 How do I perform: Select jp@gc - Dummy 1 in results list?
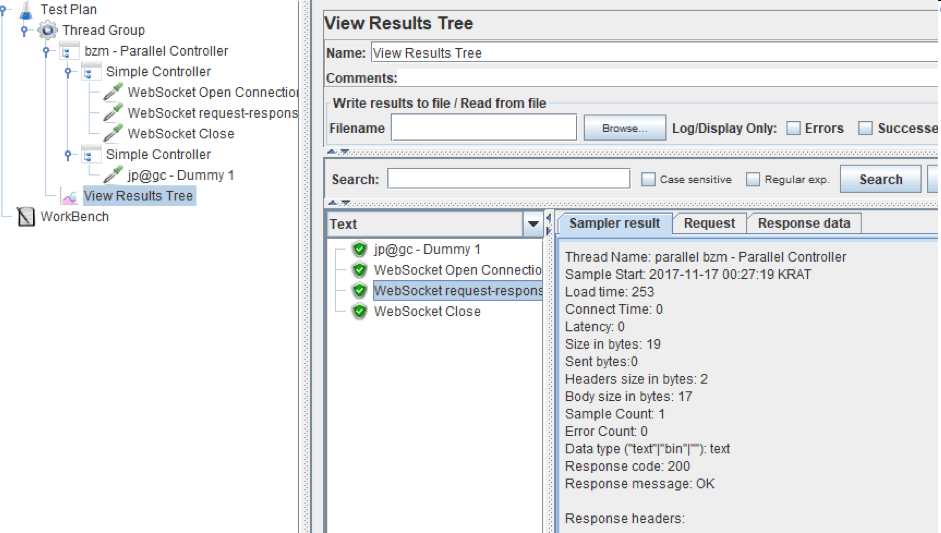point(427,249)
